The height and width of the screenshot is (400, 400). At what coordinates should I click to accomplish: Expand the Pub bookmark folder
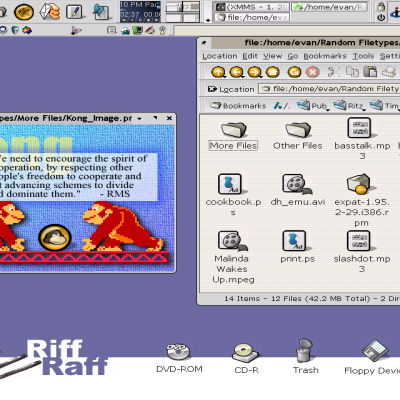pos(313,106)
